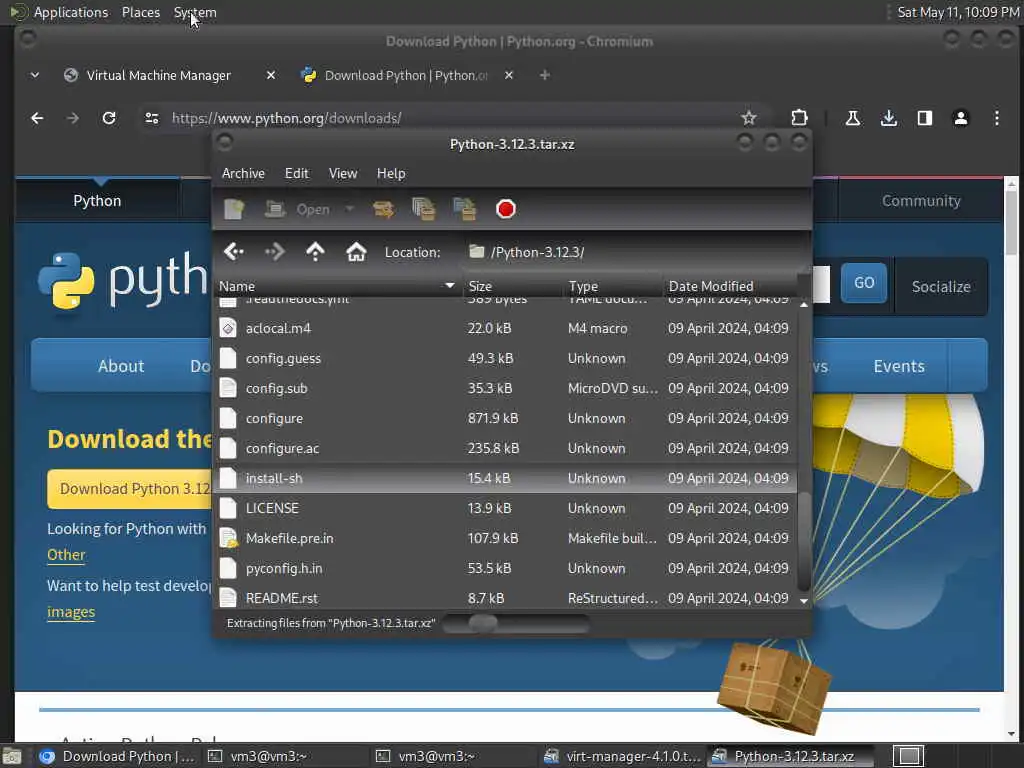
Task: Click the browser back arrow
Action: [37, 118]
